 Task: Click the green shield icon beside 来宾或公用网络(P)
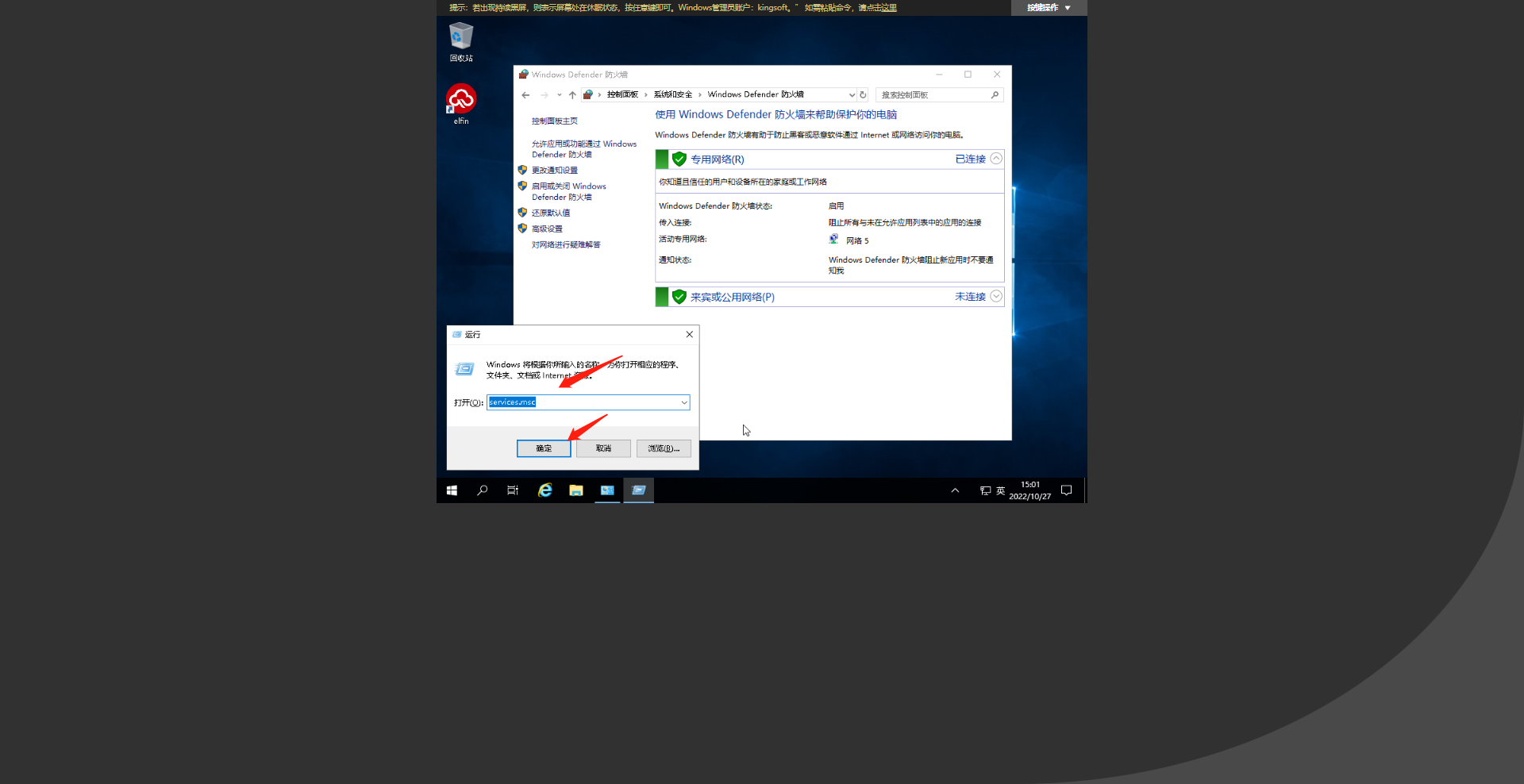coord(679,297)
